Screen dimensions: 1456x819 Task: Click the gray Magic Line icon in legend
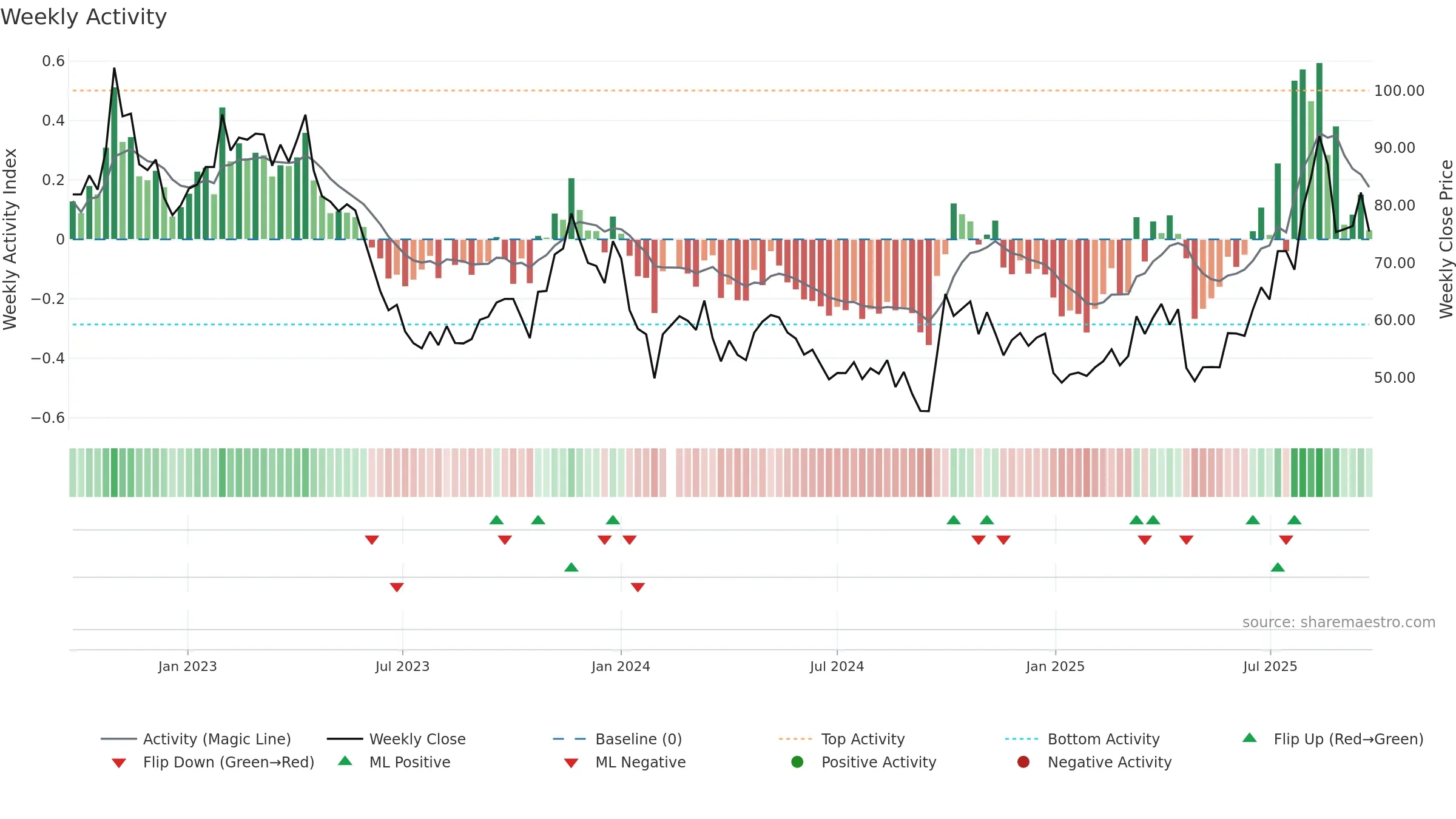point(118,739)
